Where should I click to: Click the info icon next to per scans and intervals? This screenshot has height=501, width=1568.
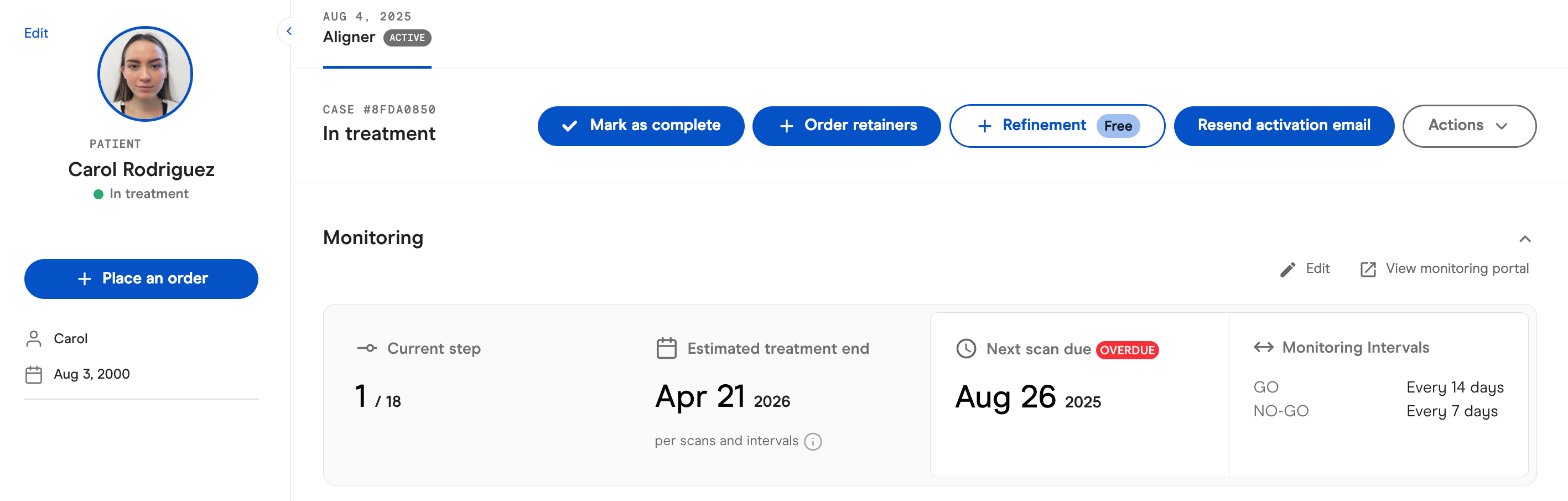tap(813, 441)
